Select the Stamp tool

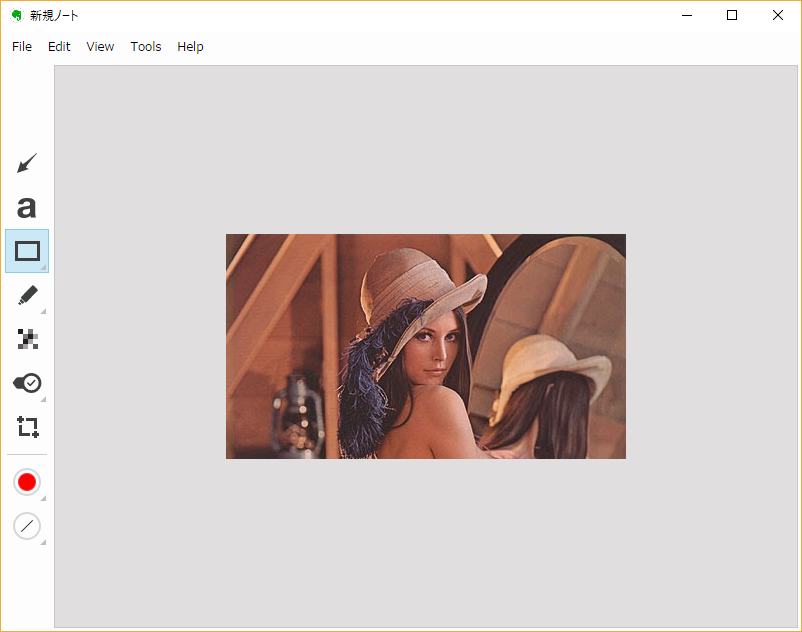[27, 383]
